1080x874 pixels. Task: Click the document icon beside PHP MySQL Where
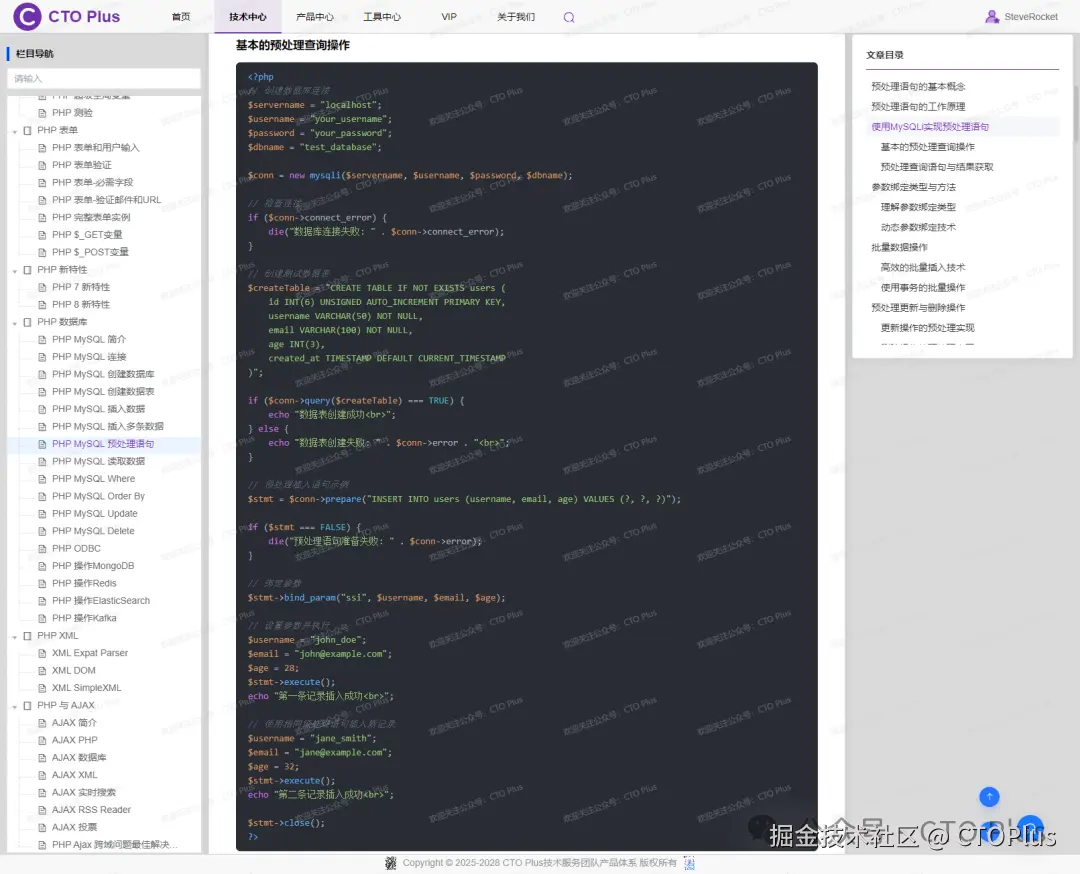tap(43, 479)
